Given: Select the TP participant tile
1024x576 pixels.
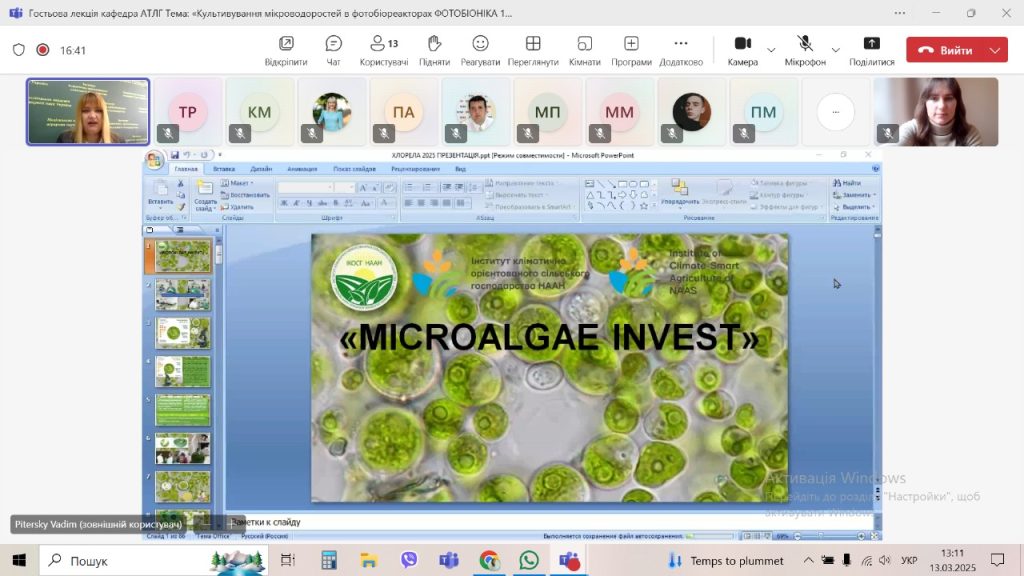Looking at the screenshot, I should click(188, 112).
